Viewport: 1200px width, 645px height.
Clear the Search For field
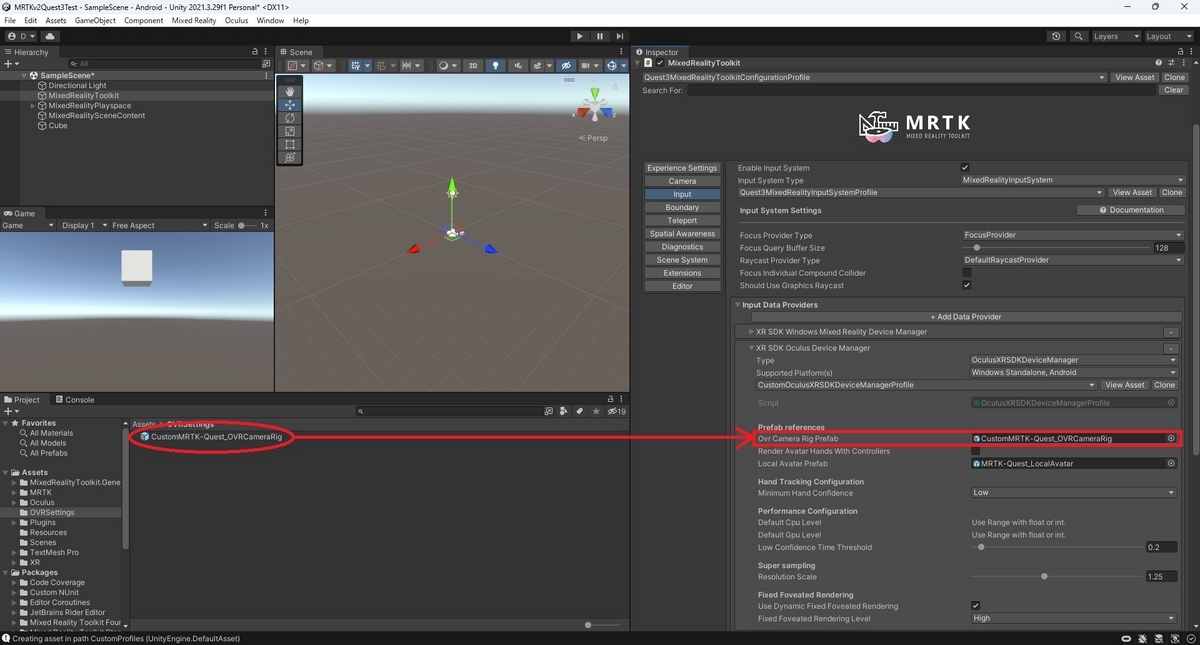(1174, 90)
